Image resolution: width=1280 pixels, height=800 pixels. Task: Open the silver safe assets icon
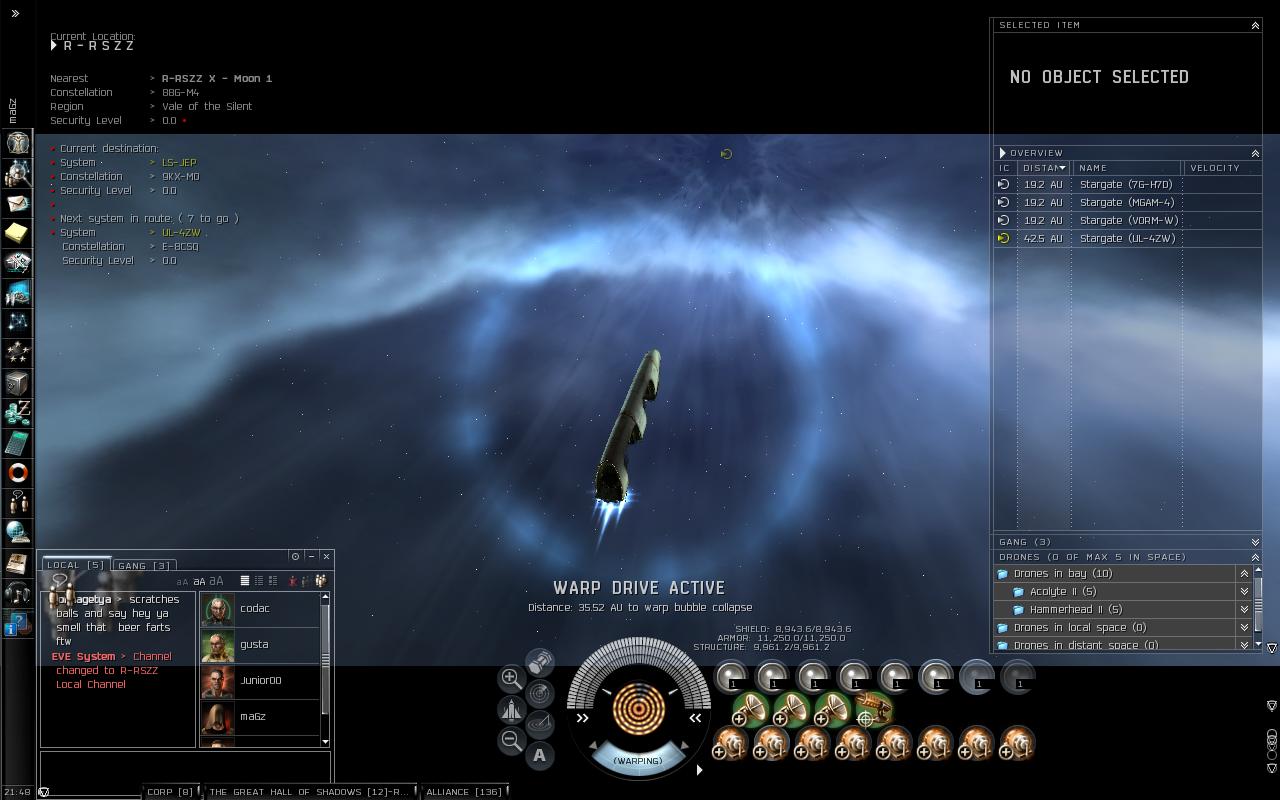(x=17, y=382)
